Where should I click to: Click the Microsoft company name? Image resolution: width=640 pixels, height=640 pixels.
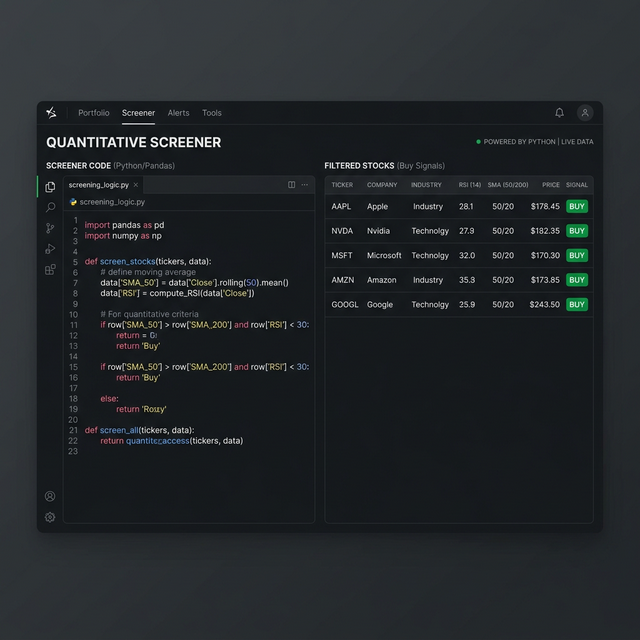pos(384,255)
